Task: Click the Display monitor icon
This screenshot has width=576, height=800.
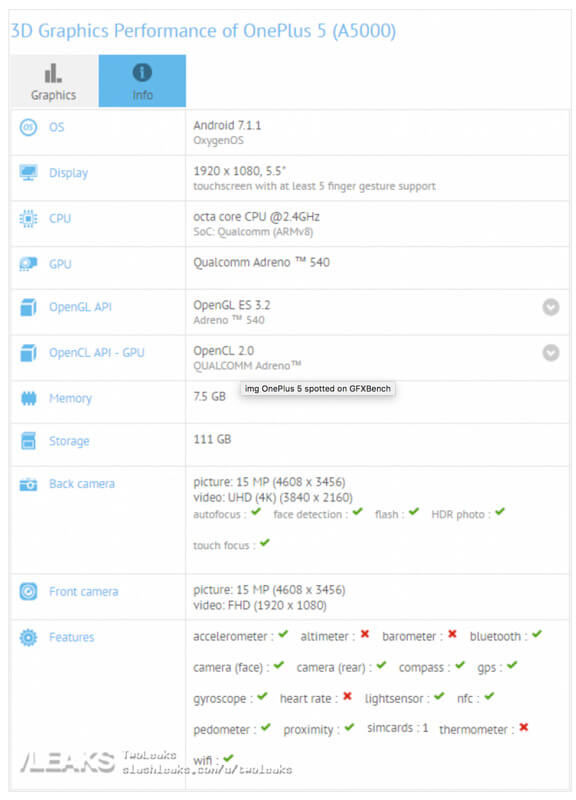Action: (x=28, y=172)
